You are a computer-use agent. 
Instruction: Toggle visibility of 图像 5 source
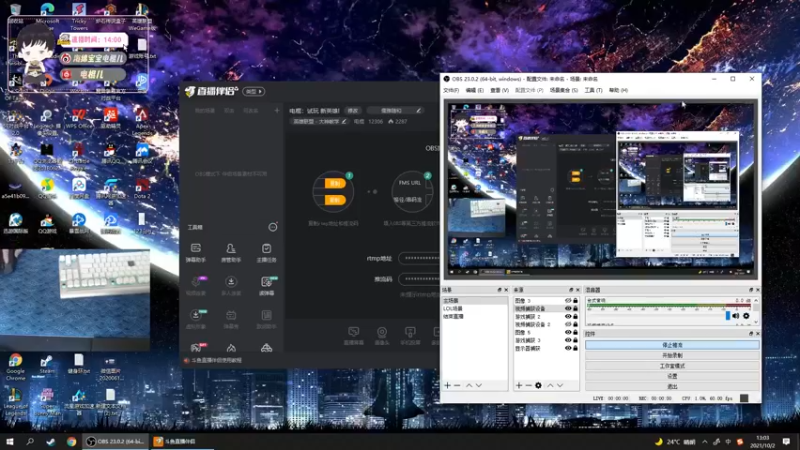568,332
